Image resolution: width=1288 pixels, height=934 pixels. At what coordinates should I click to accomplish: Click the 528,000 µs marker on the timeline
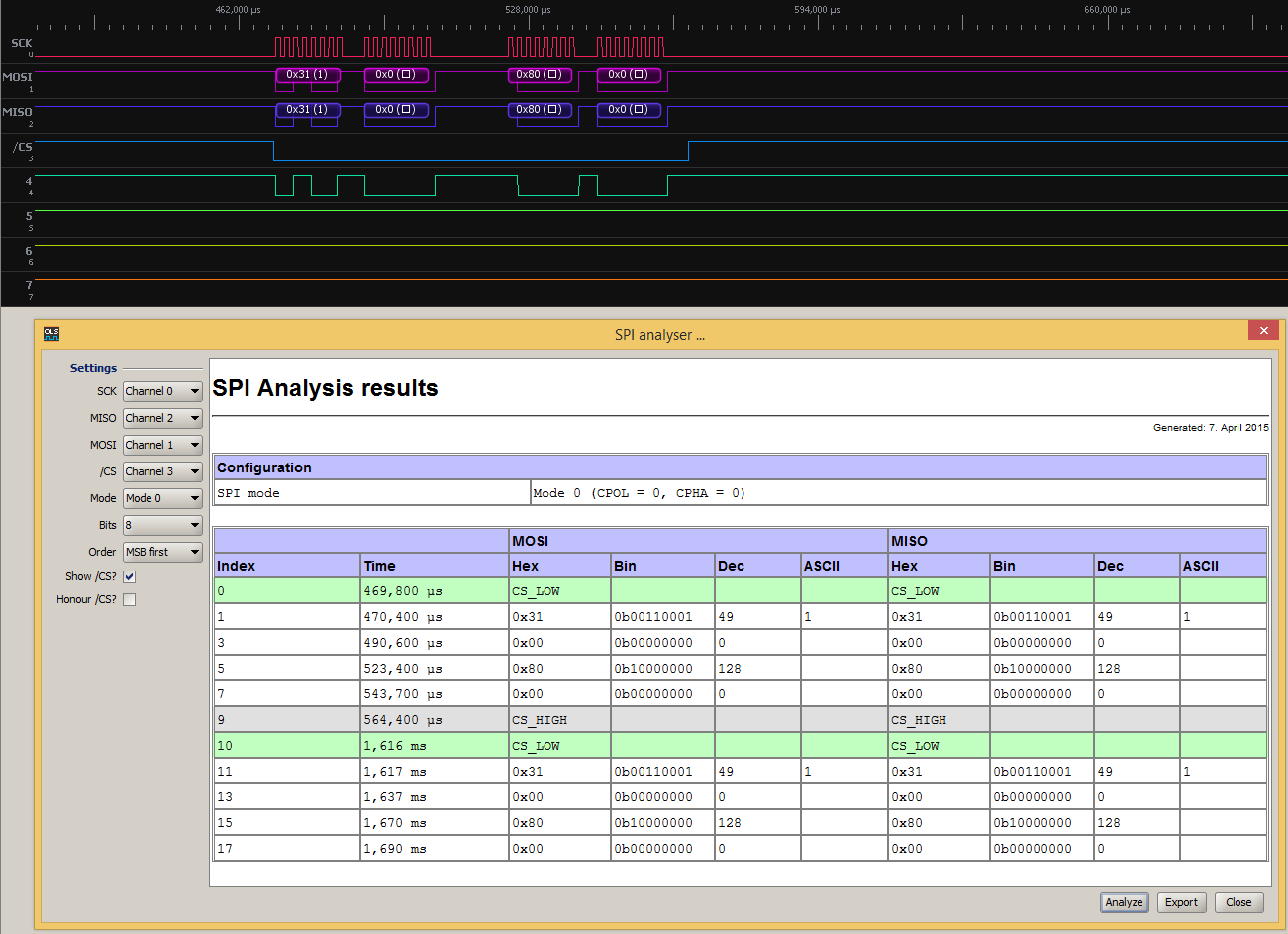click(x=528, y=10)
